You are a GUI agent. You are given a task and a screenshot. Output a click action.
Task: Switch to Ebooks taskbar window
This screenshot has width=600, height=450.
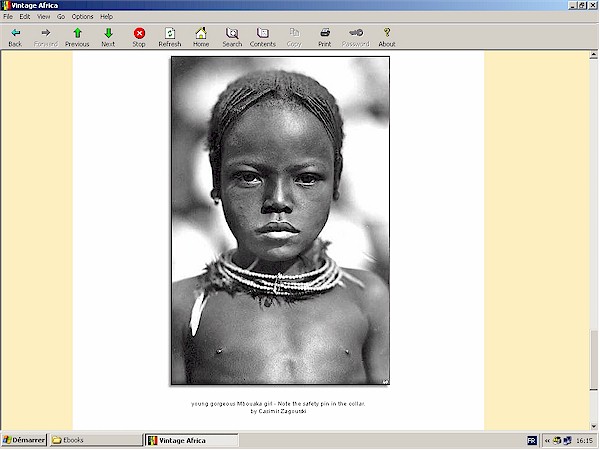(x=96, y=440)
